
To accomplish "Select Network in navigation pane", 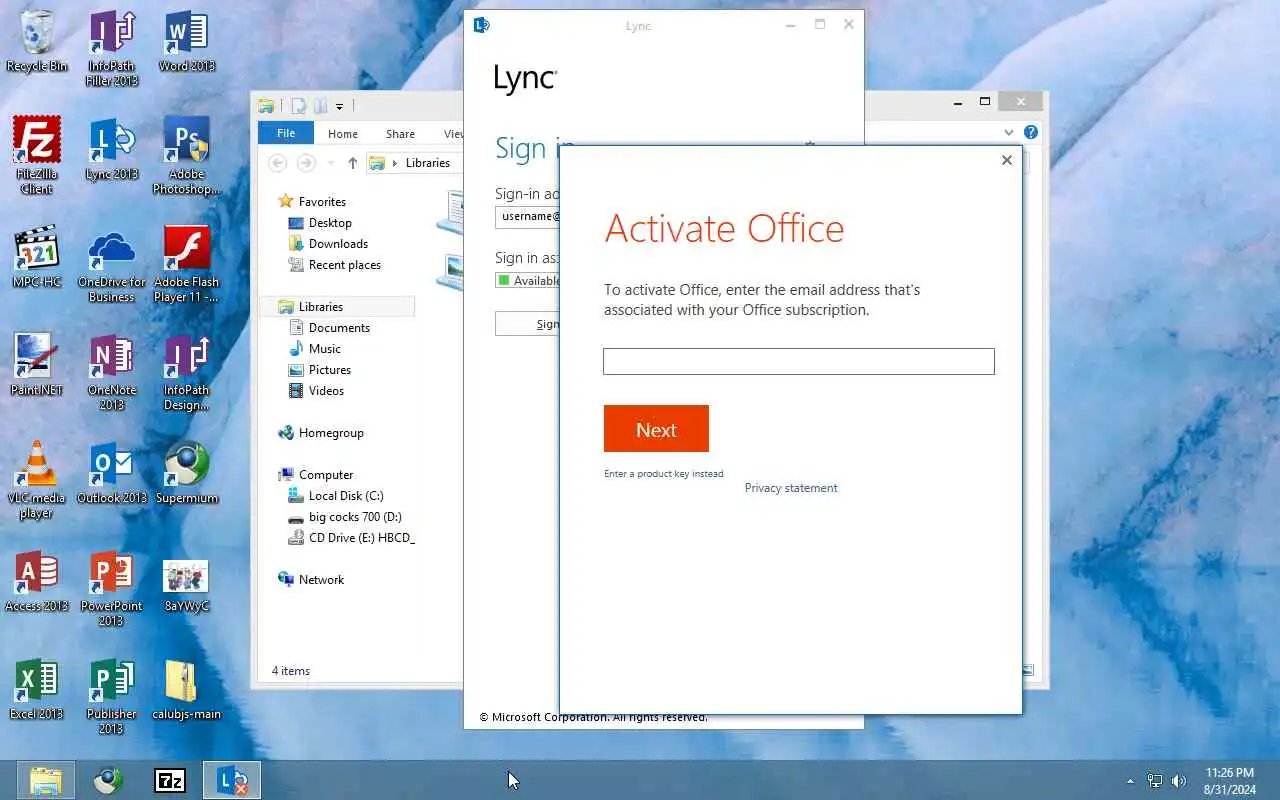I will [321, 580].
